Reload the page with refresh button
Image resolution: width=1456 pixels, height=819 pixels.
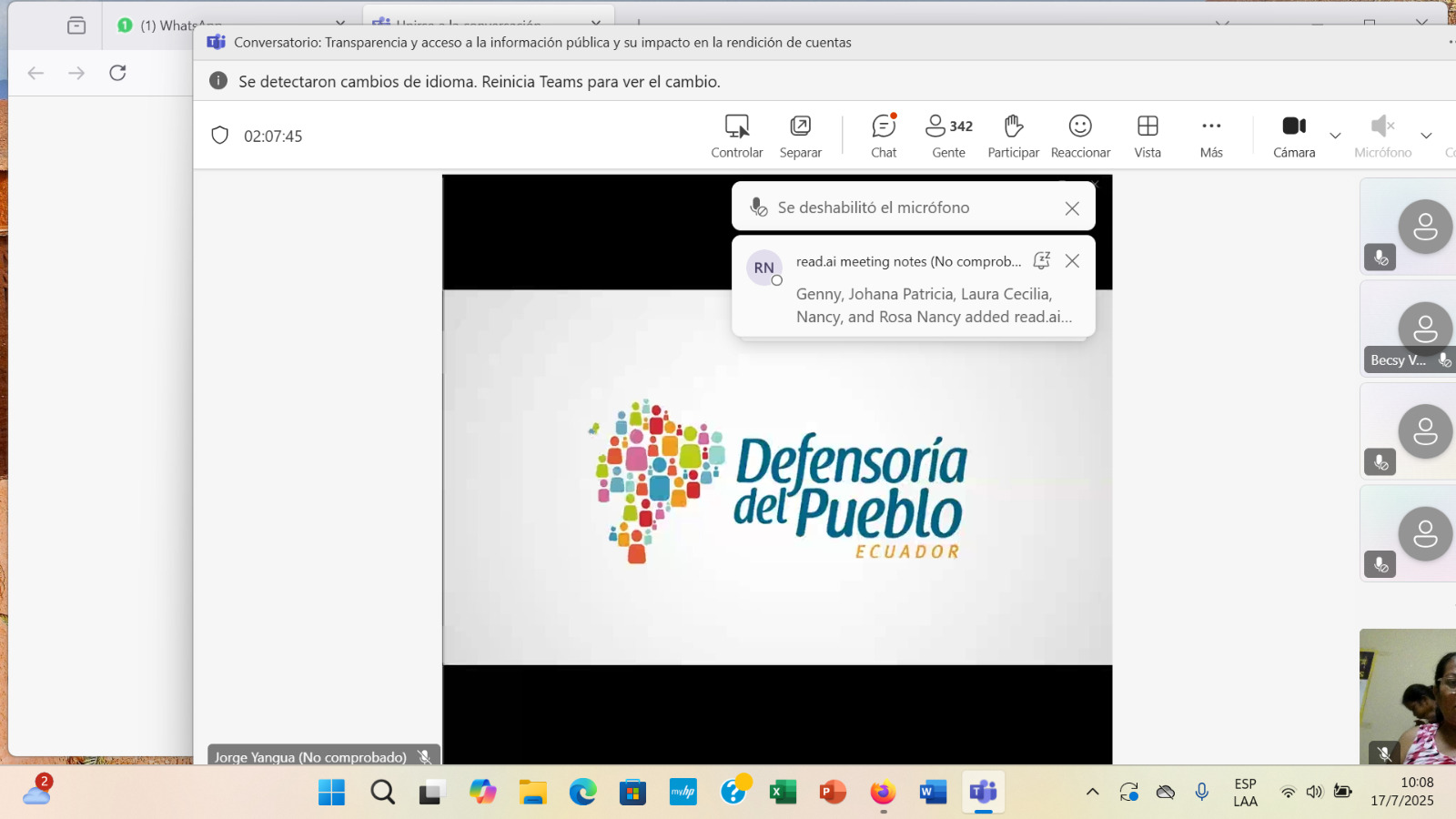tap(117, 73)
